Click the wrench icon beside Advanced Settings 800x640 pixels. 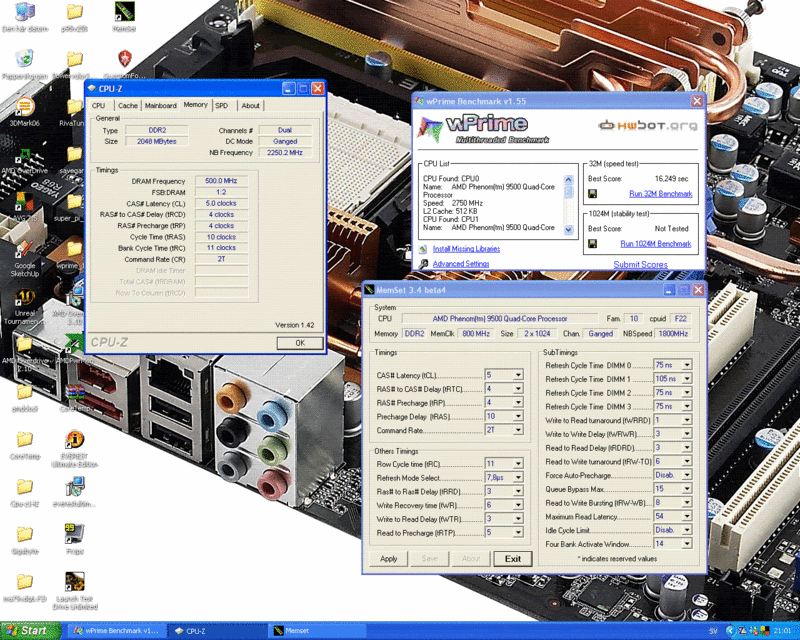pos(423,264)
